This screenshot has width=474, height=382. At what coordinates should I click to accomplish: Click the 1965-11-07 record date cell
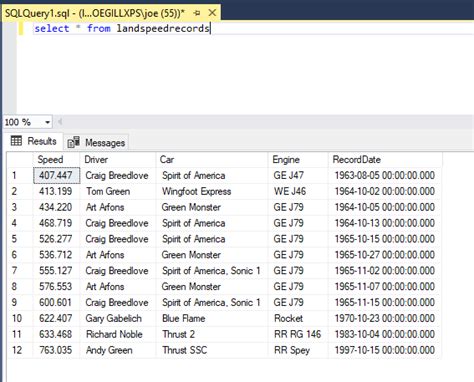coord(385,286)
